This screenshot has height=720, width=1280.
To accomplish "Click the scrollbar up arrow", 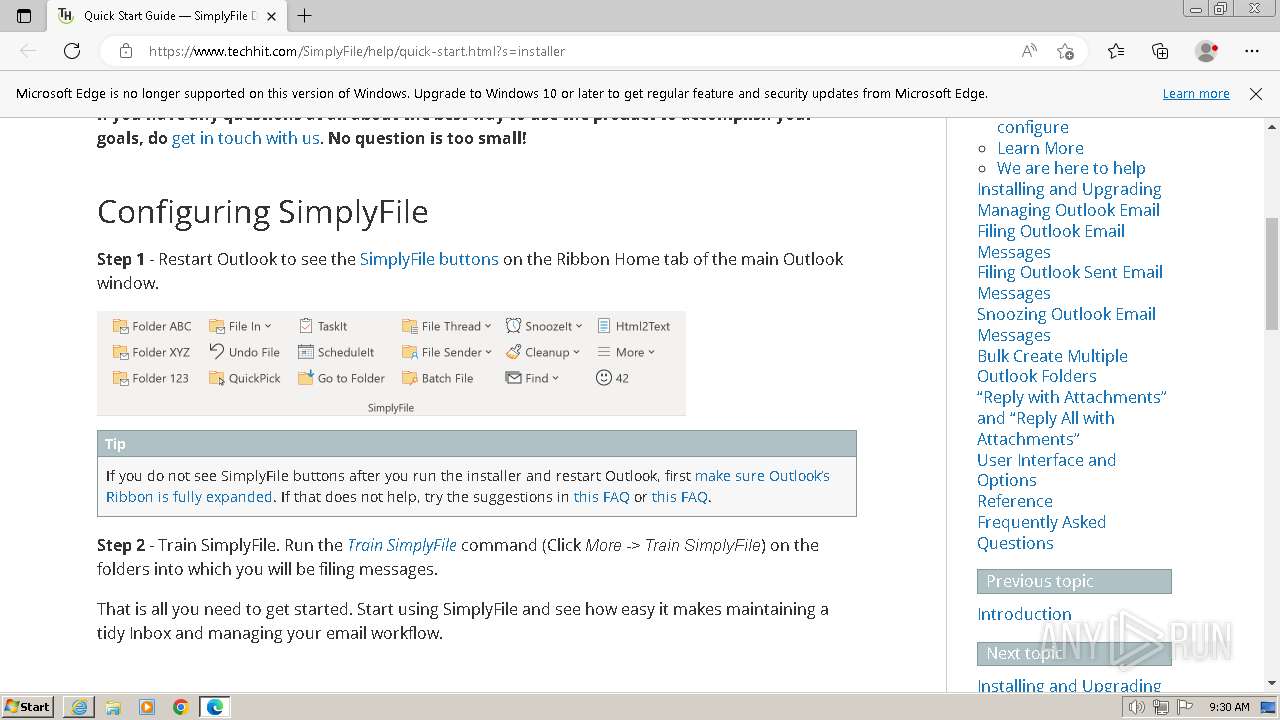I will tap(1272, 126).
